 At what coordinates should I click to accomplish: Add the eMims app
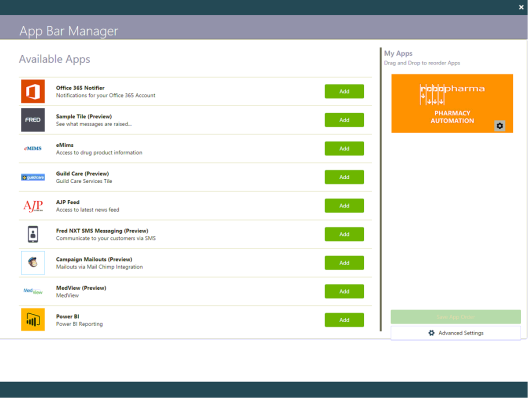click(x=344, y=148)
